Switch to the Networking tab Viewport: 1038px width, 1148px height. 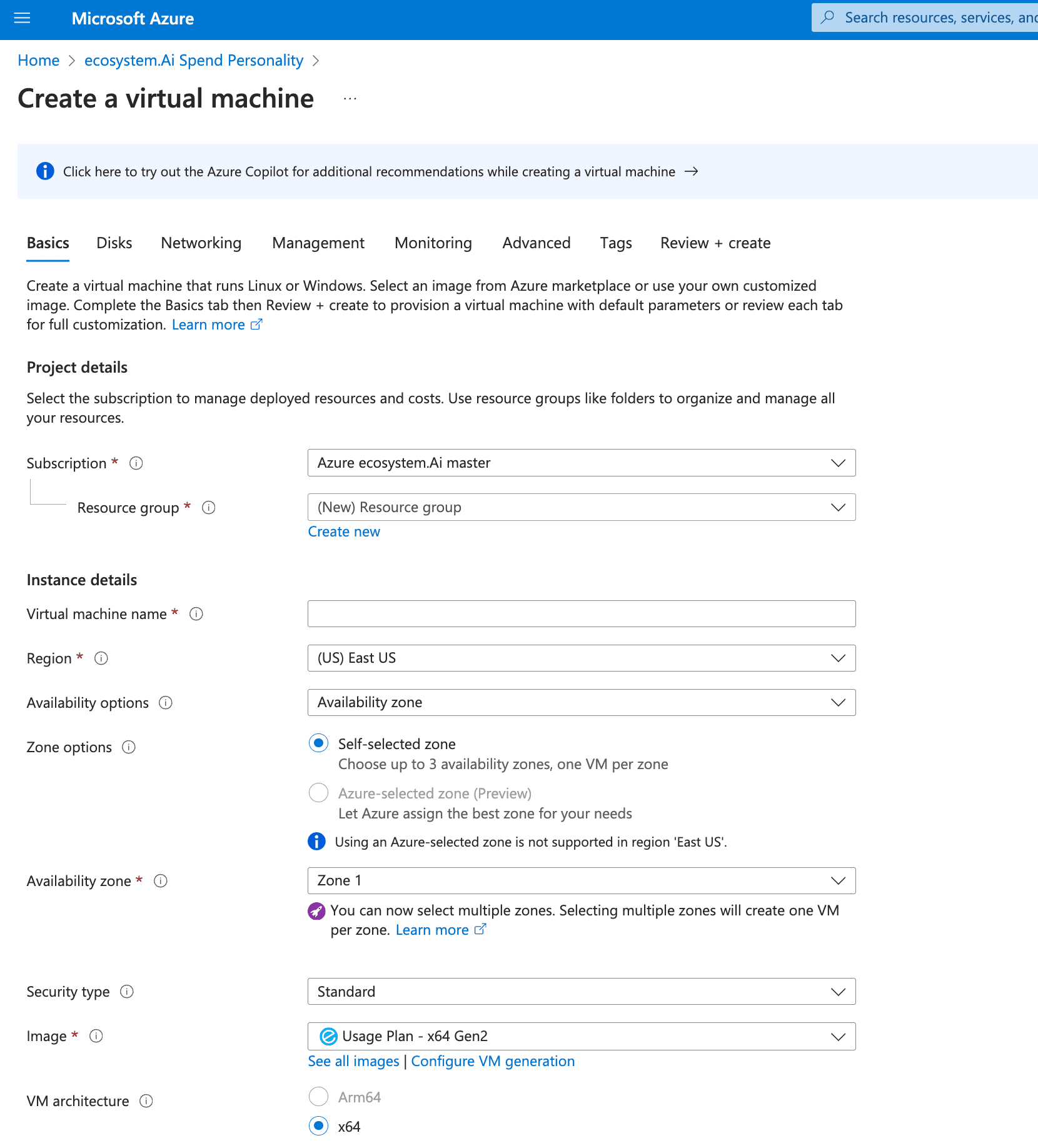pyautogui.click(x=201, y=243)
